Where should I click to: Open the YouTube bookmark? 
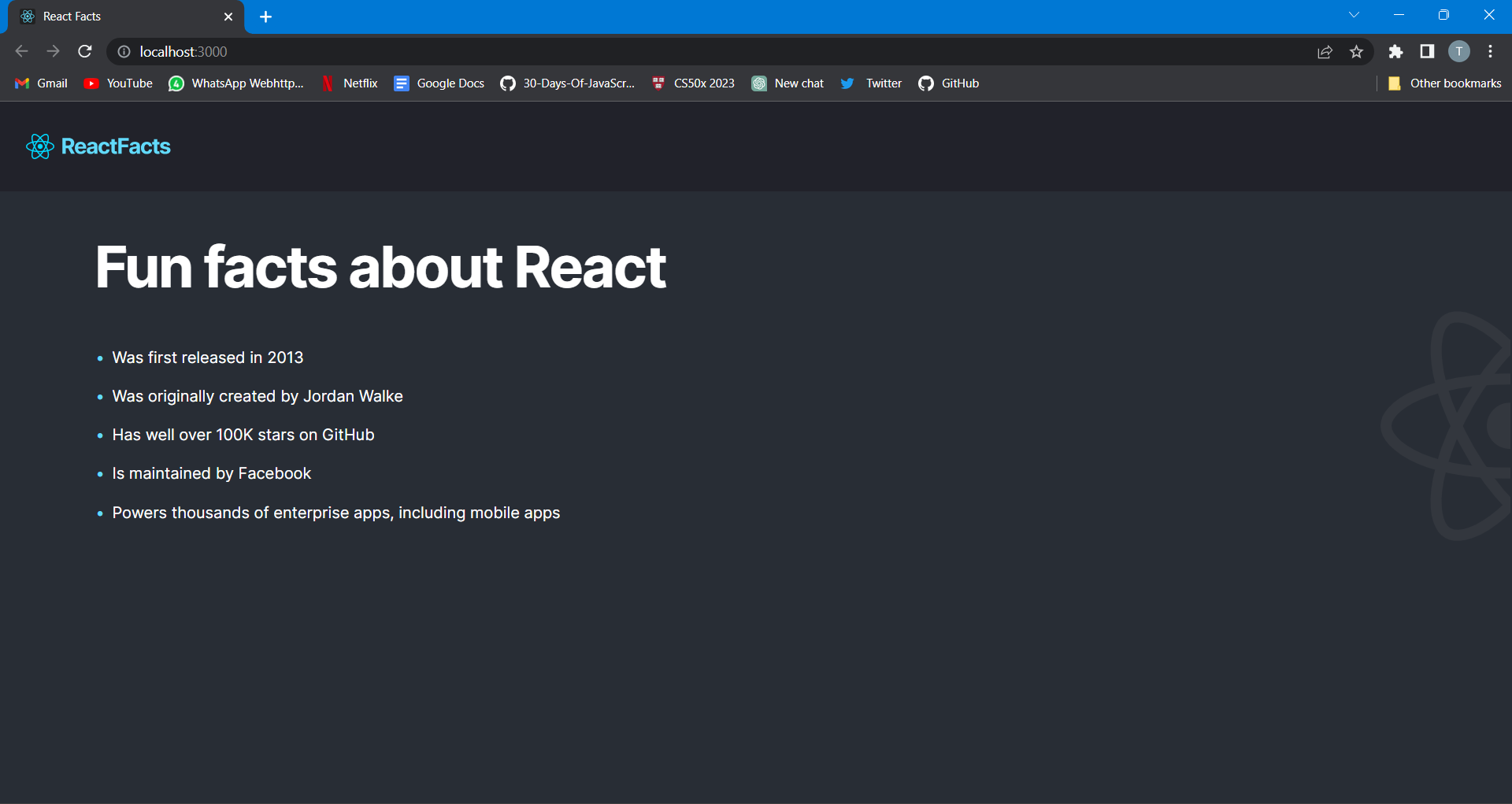click(x=117, y=83)
